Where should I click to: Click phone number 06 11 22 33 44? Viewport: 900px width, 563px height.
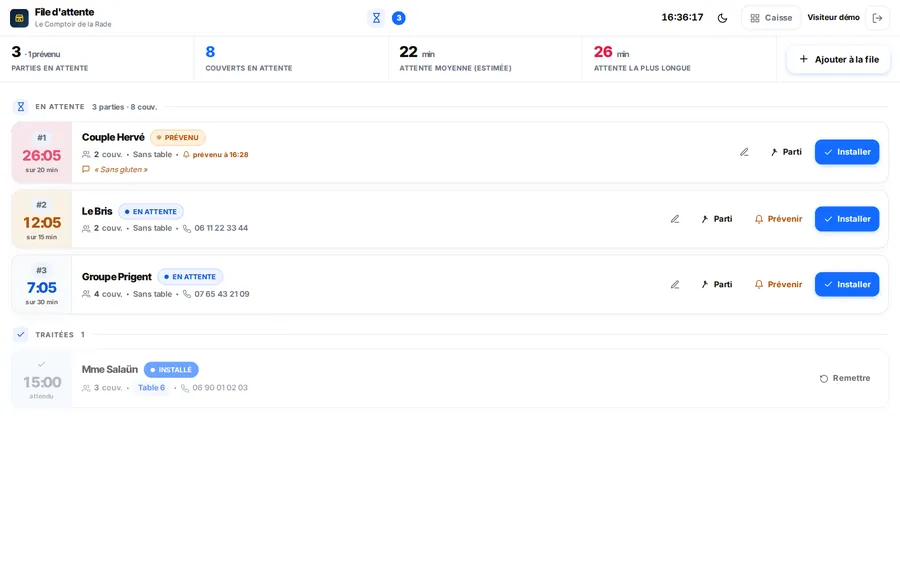tap(221, 228)
